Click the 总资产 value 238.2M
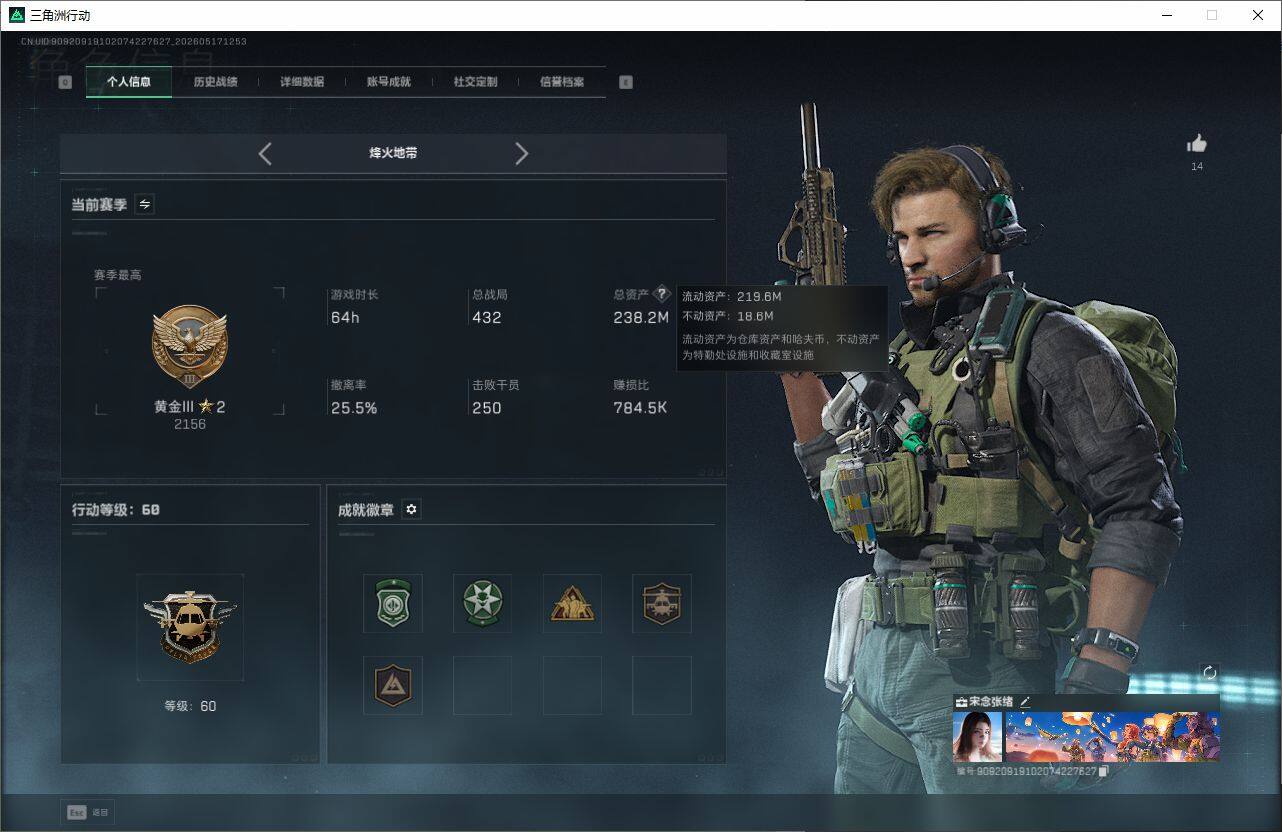The width and height of the screenshot is (1282, 832). click(x=641, y=318)
